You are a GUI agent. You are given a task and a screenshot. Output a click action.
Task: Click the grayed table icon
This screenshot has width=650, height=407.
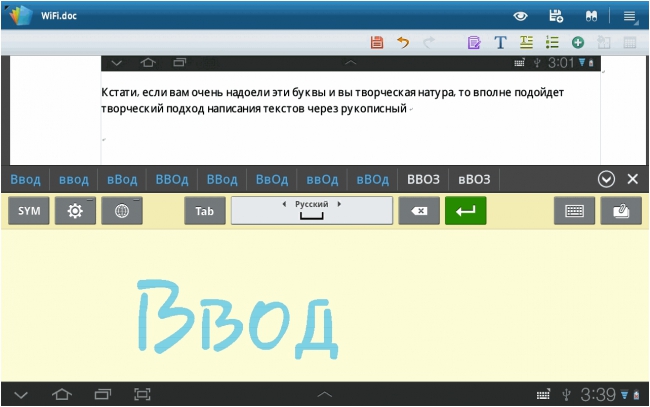coord(630,42)
